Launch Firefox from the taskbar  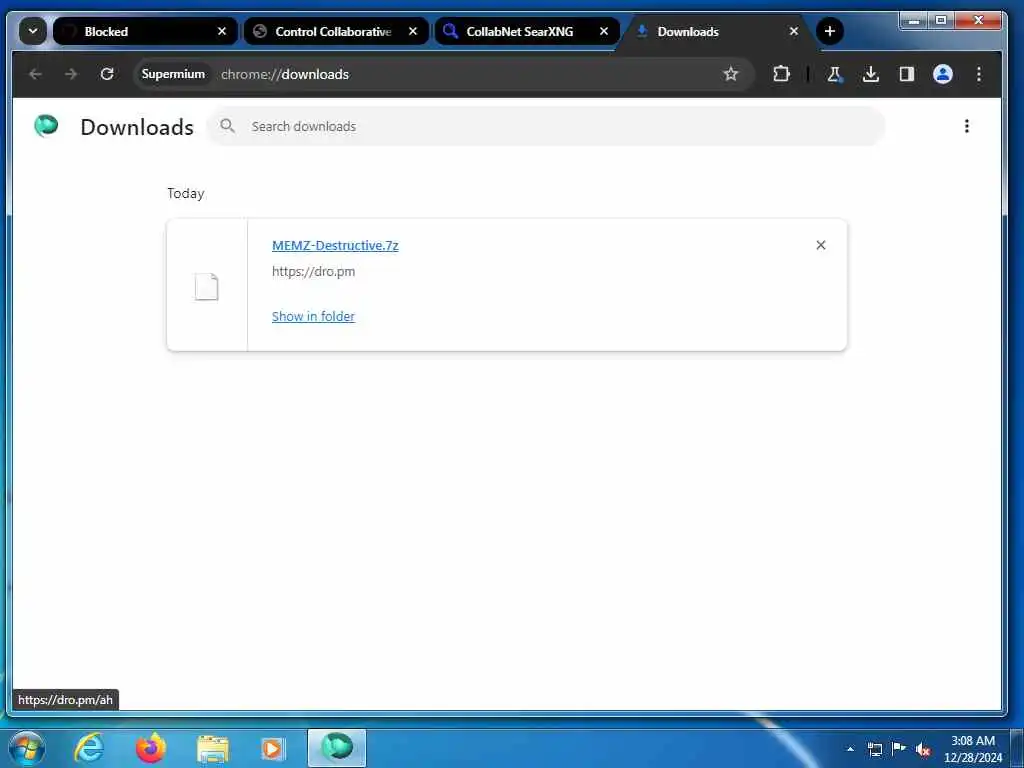[x=151, y=748]
